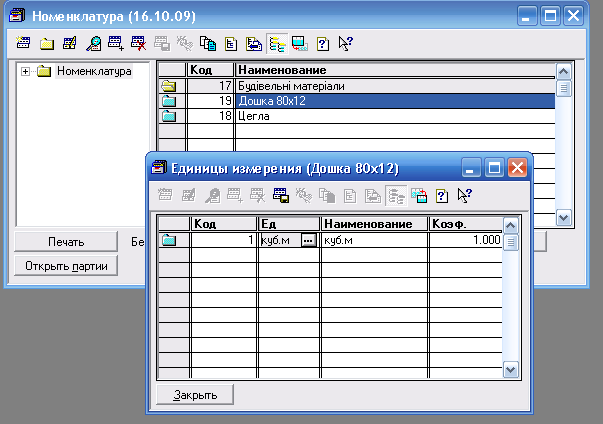Screen dimensions: 603x424
Task: Click the owner table icon in Единицы измерения toolbar
Action: click(x=419, y=195)
